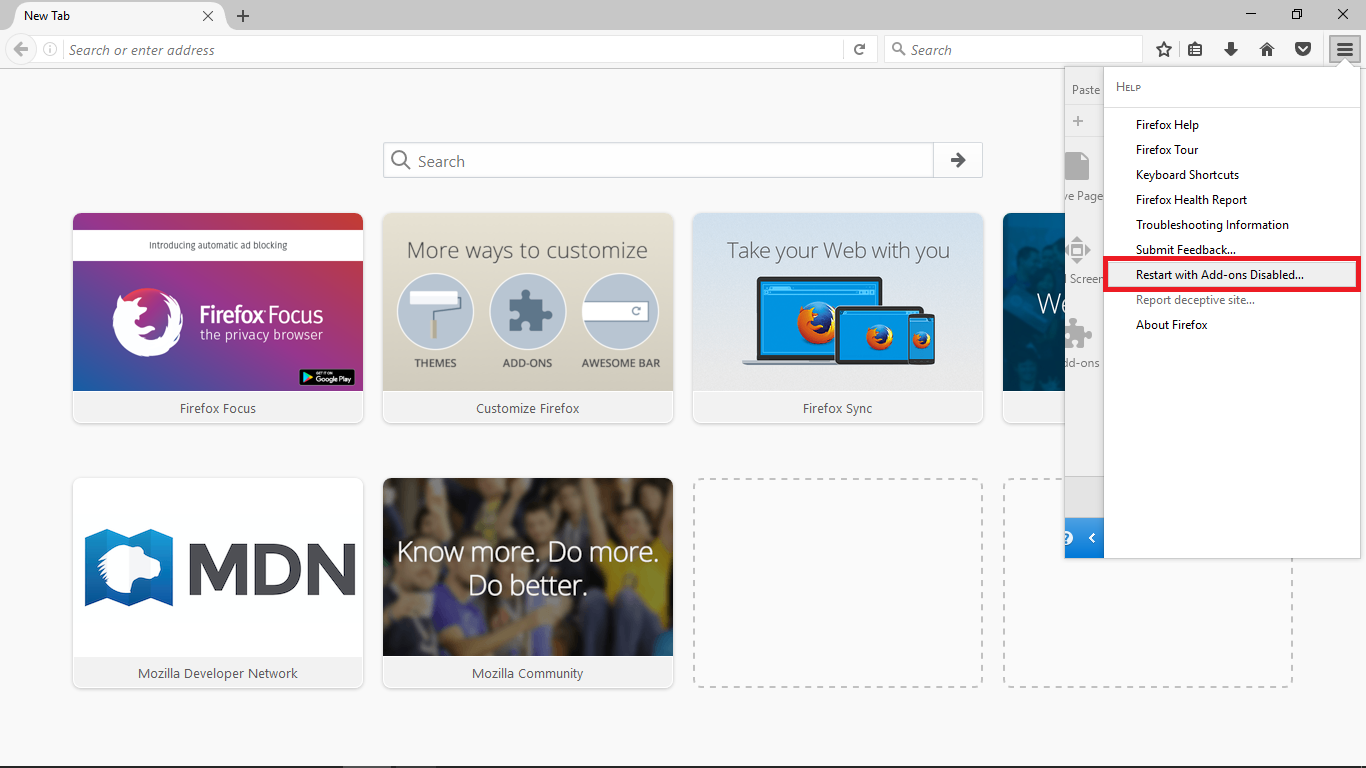Click the New Tab page search box
Image resolution: width=1366 pixels, height=768 pixels.
point(660,161)
